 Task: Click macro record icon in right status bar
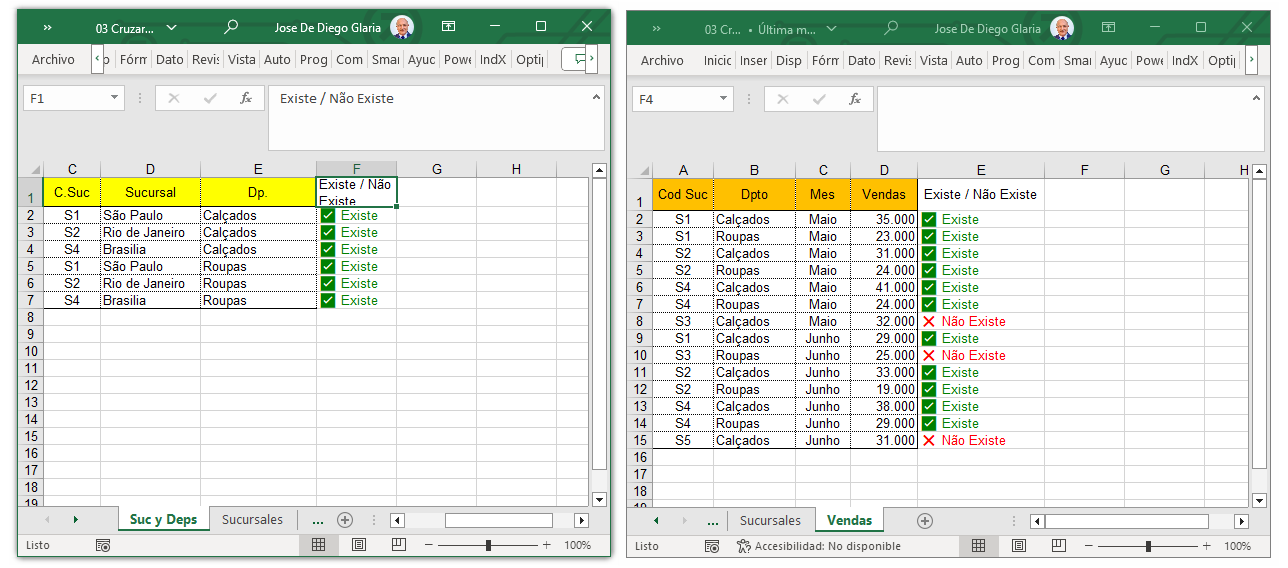712,546
